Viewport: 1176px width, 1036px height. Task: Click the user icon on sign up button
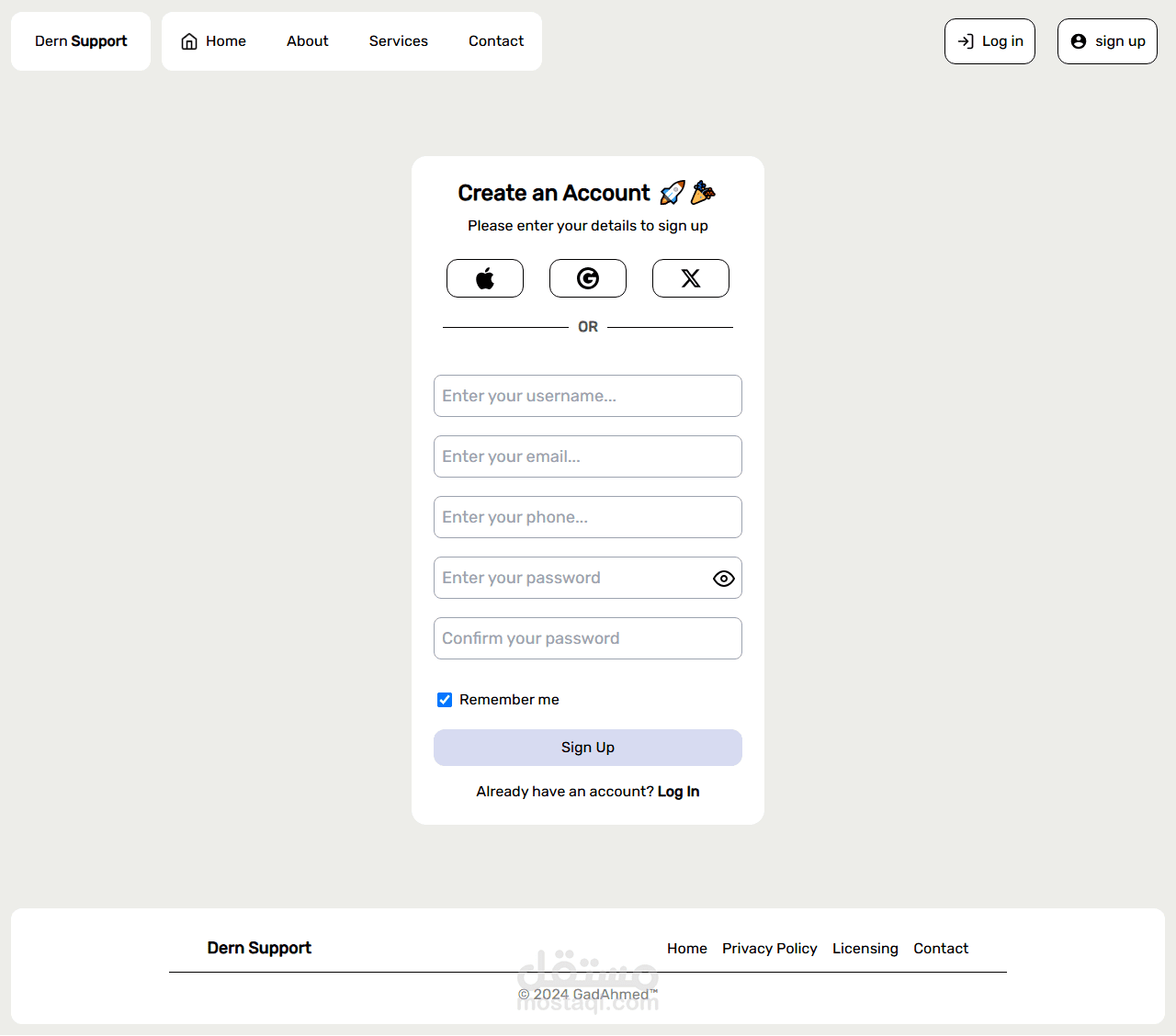coord(1079,41)
